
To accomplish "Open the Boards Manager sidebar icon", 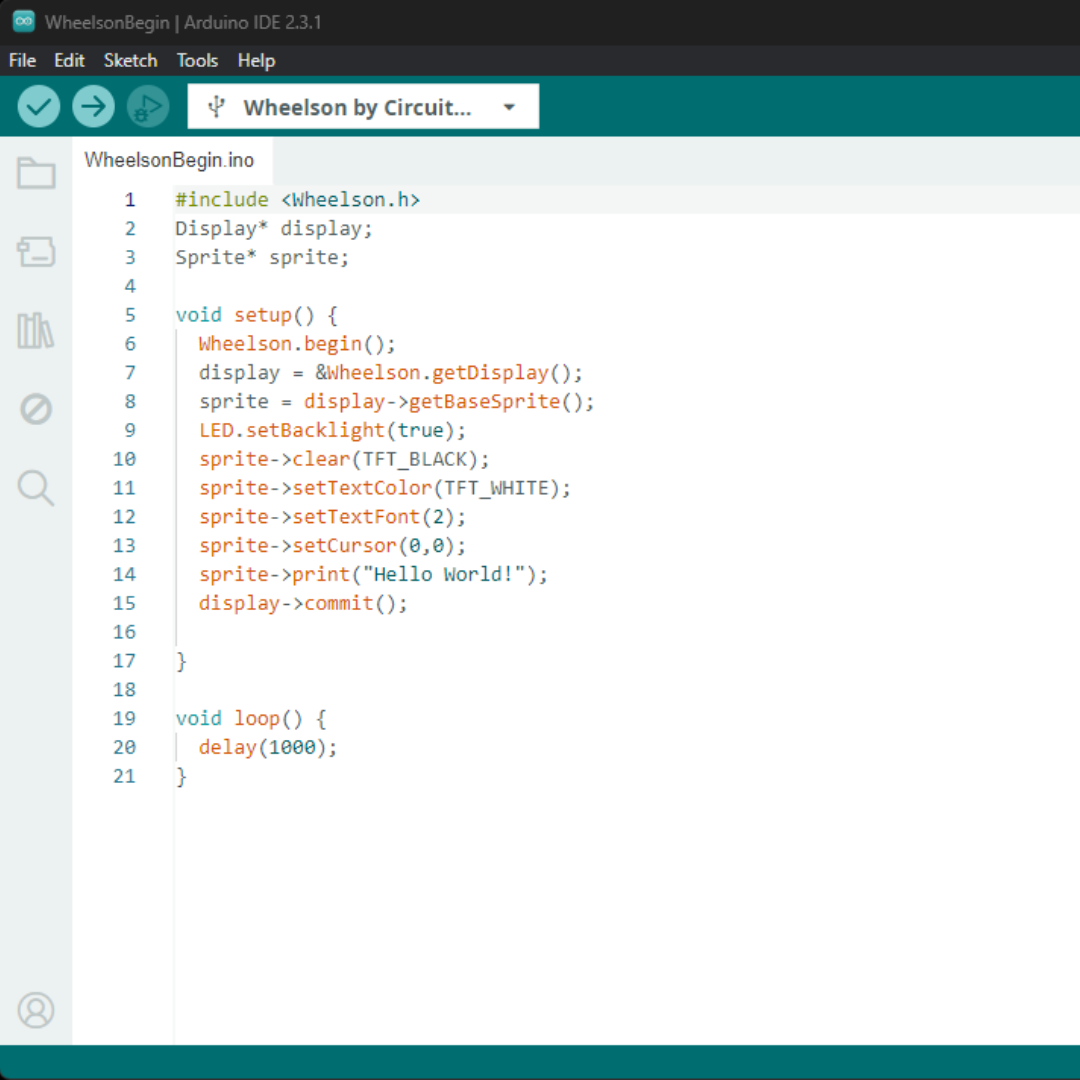I will (x=36, y=252).
